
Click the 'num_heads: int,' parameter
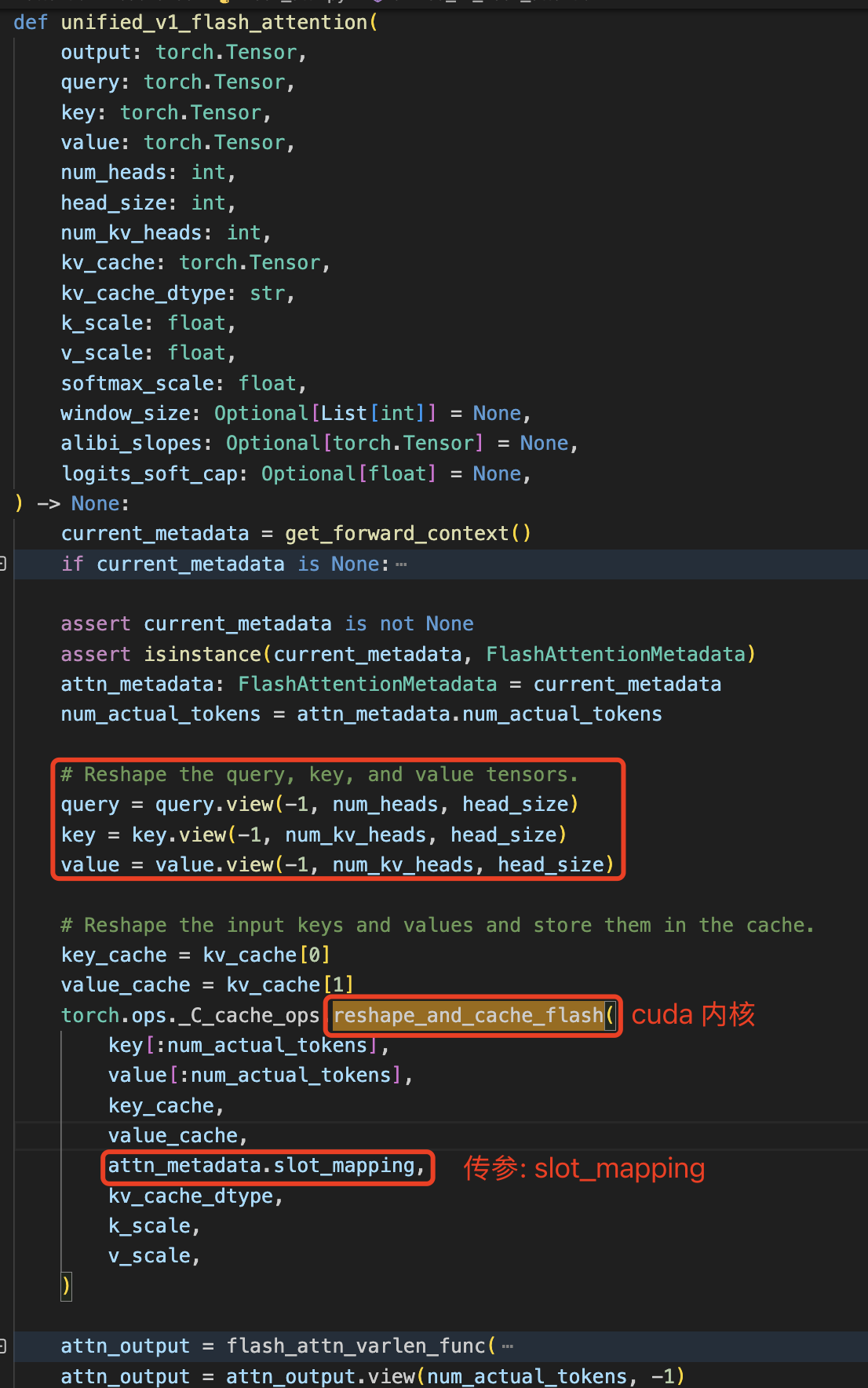coord(148,173)
